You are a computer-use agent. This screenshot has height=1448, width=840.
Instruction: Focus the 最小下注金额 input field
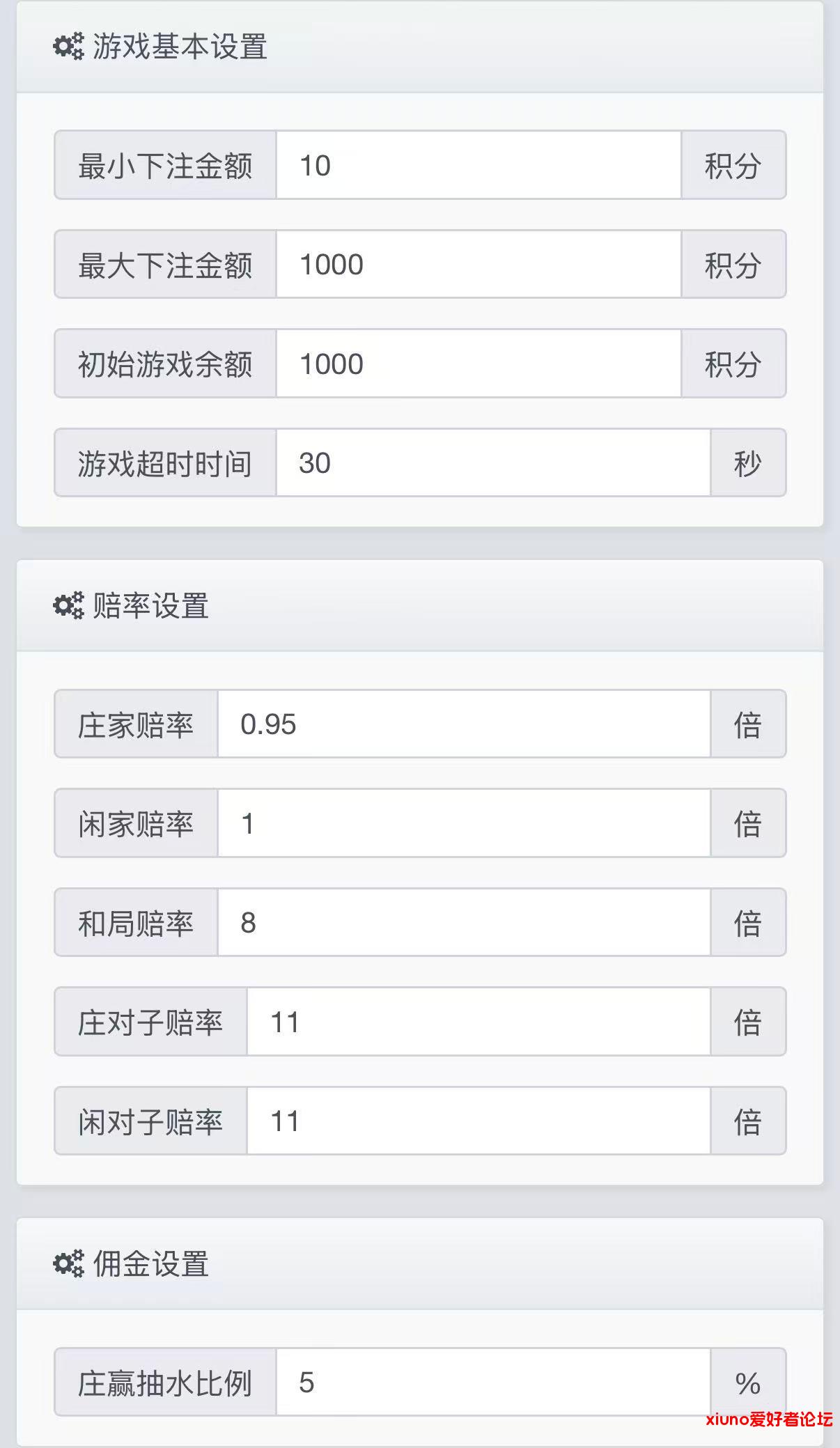[x=478, y=166]
